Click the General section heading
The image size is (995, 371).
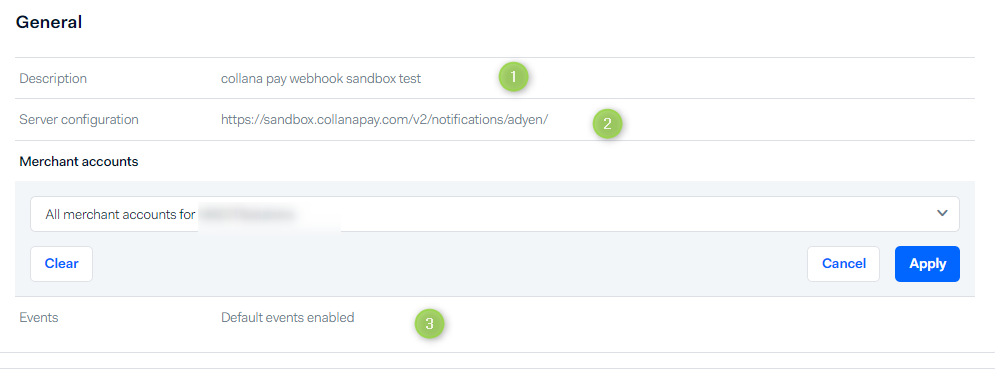tap(49, 22)
